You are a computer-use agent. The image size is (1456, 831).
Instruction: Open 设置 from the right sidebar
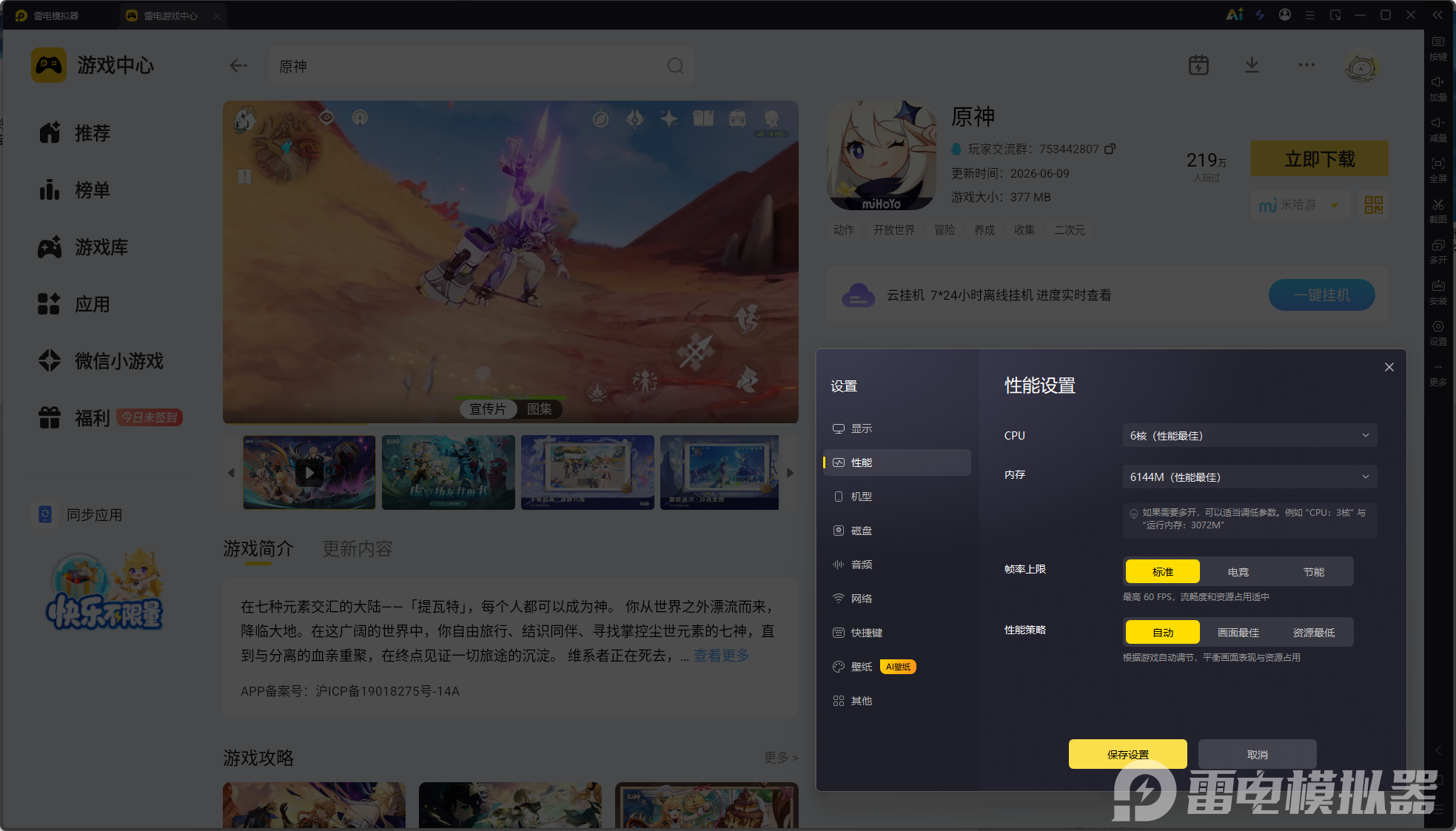click(x=1437, y=334)
